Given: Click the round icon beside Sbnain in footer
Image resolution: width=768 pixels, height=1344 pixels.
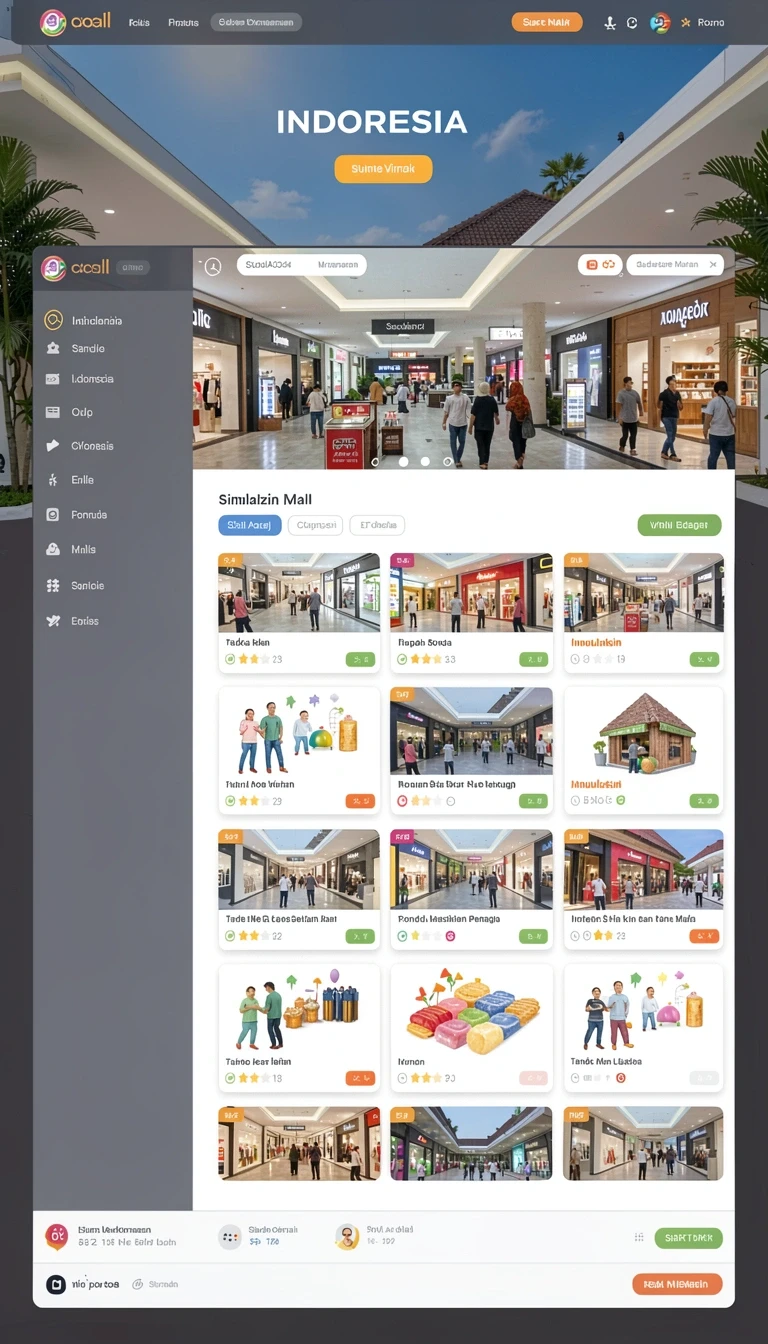Looking at the screenshot, I should click(x=138, y=1284).
